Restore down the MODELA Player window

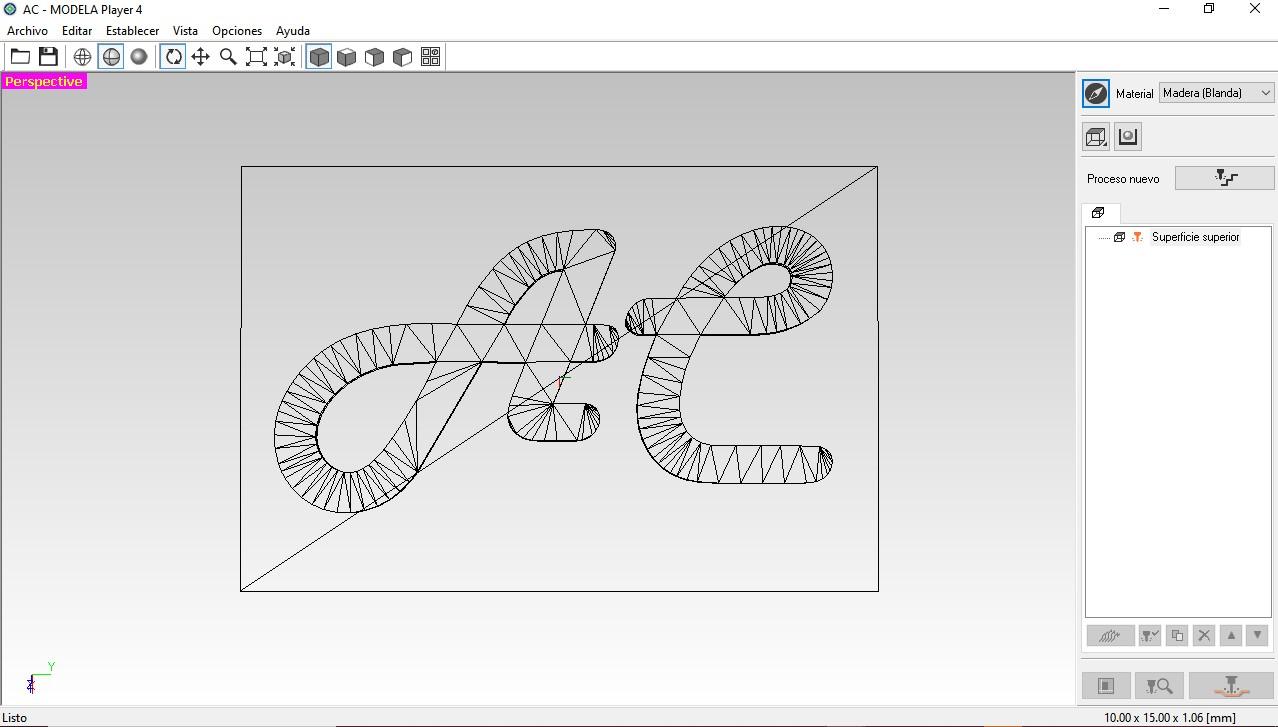coord(1209,9)
